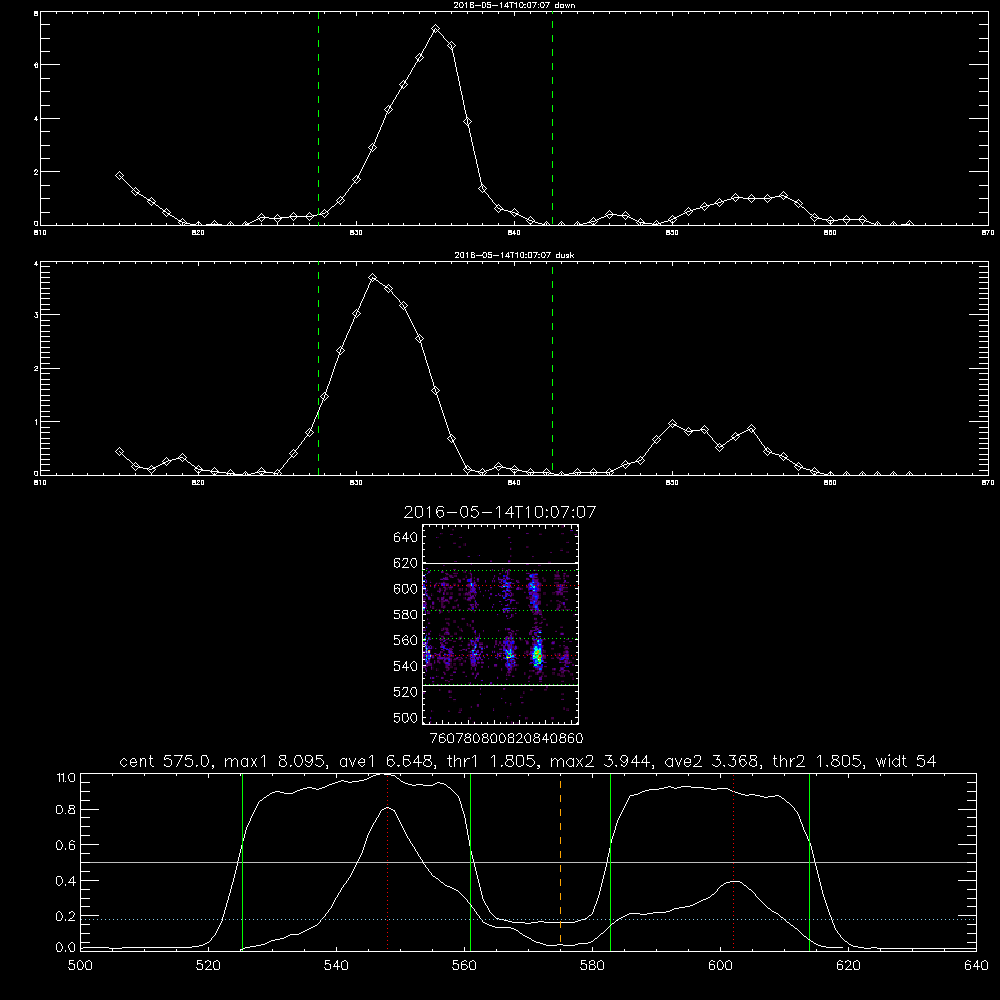This screenshot has height=1000, width=1000.
Task: Click the '760780800820840860' x-axis label under the image
Action: click(507, 738)
